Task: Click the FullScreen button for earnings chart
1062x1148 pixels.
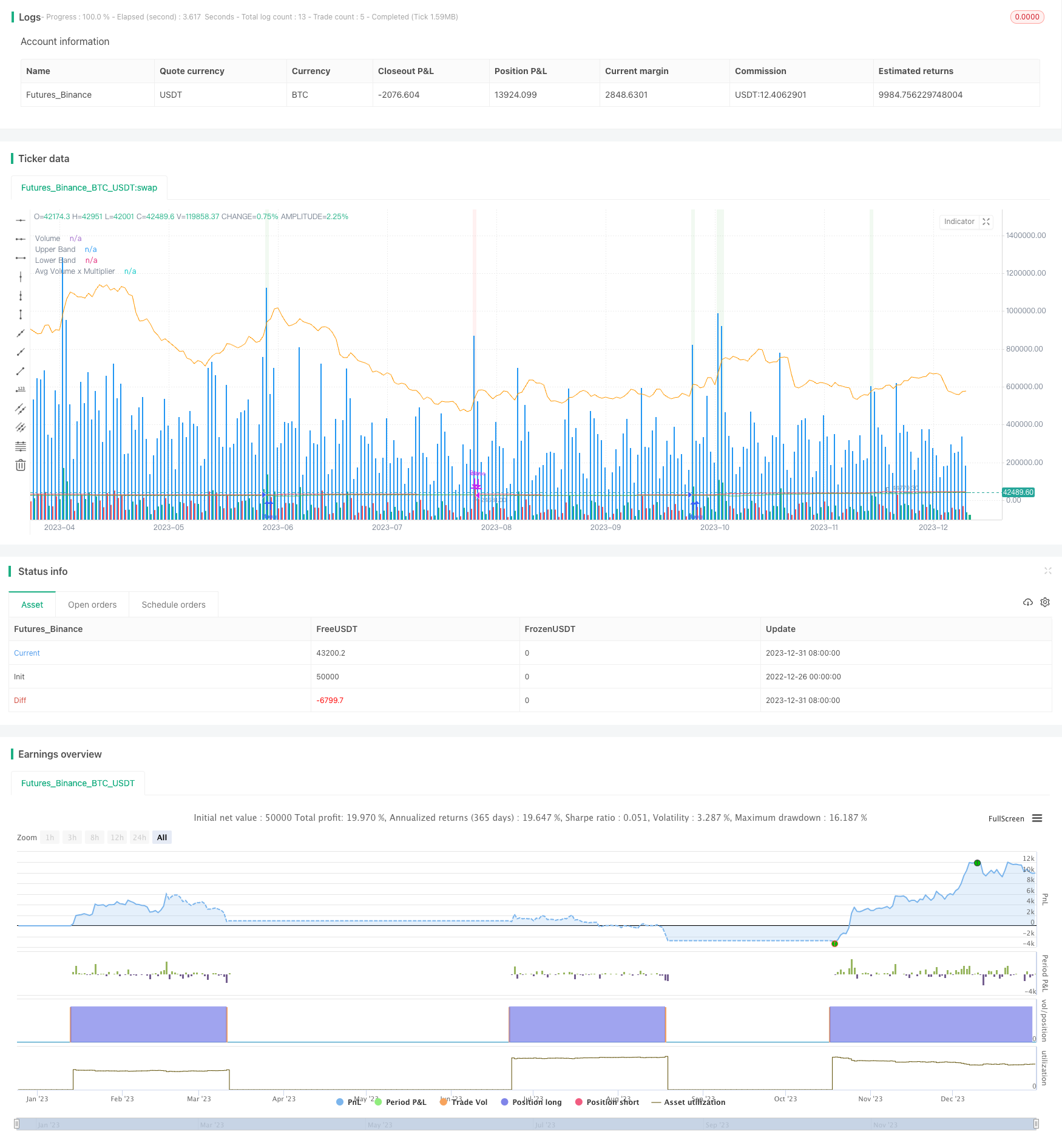Action: coord(1006,818)
